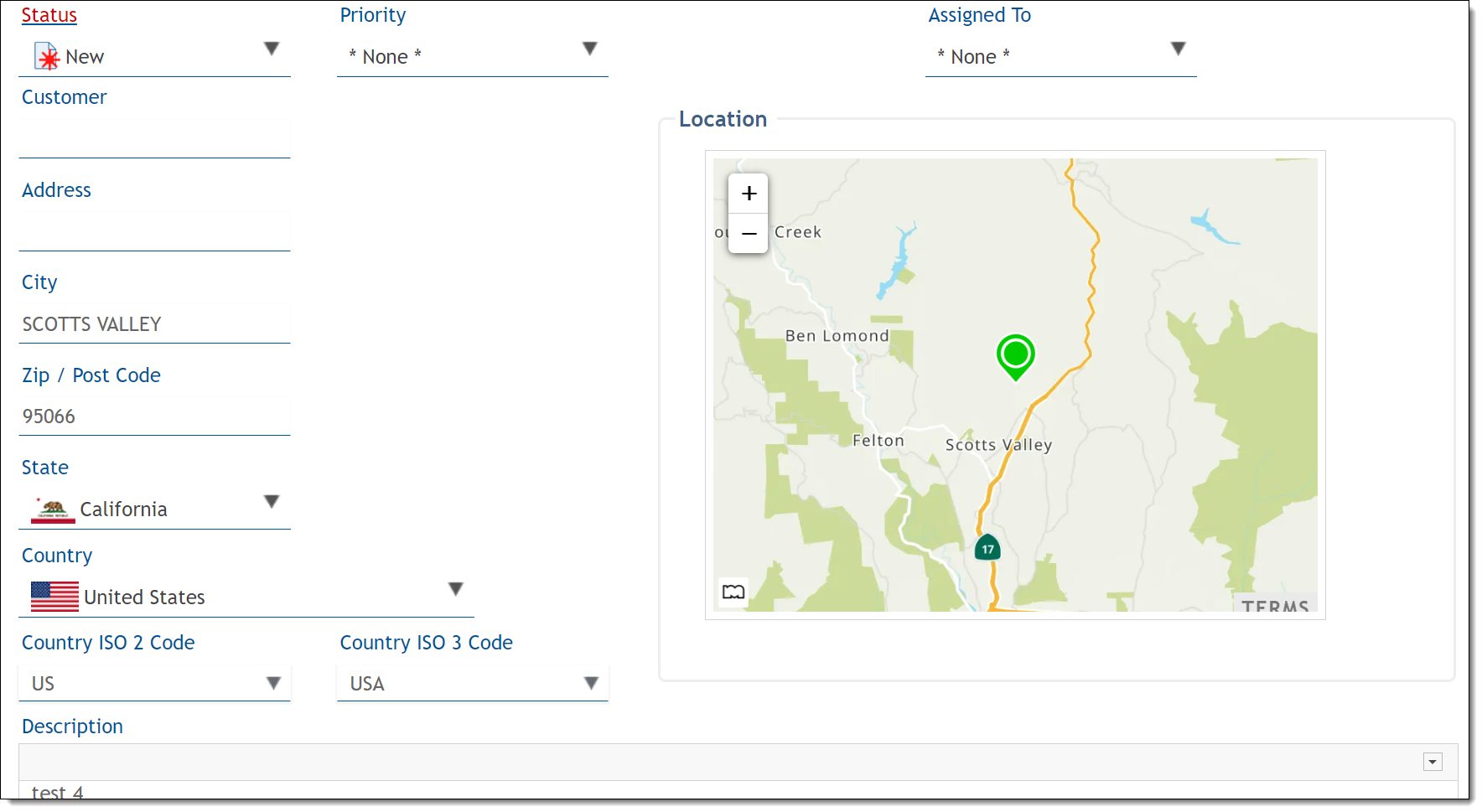Image resolution: width=1482 pixels, height=812 pixels.
Task: Click the California state flag icon
Action: pyautogui.click(x=53, y=509)
